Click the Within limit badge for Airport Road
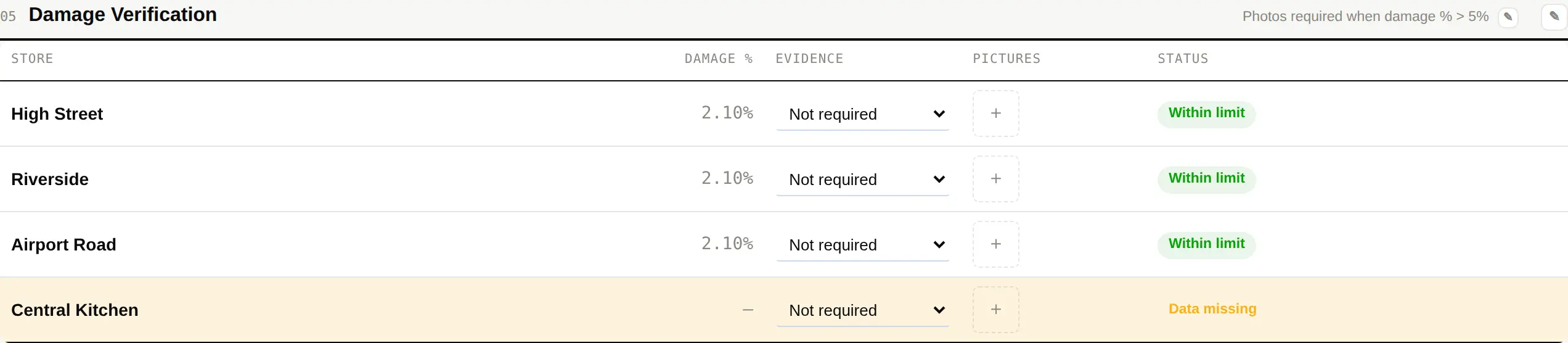The image size is (1568, 343). click(1206, 244)
